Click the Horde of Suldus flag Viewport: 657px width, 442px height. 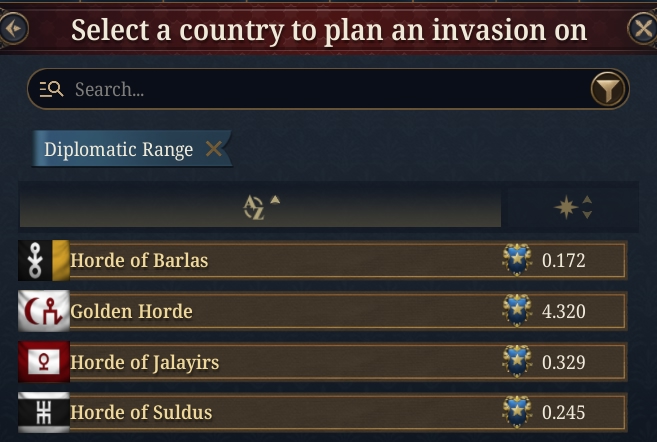tap(44, 412)
